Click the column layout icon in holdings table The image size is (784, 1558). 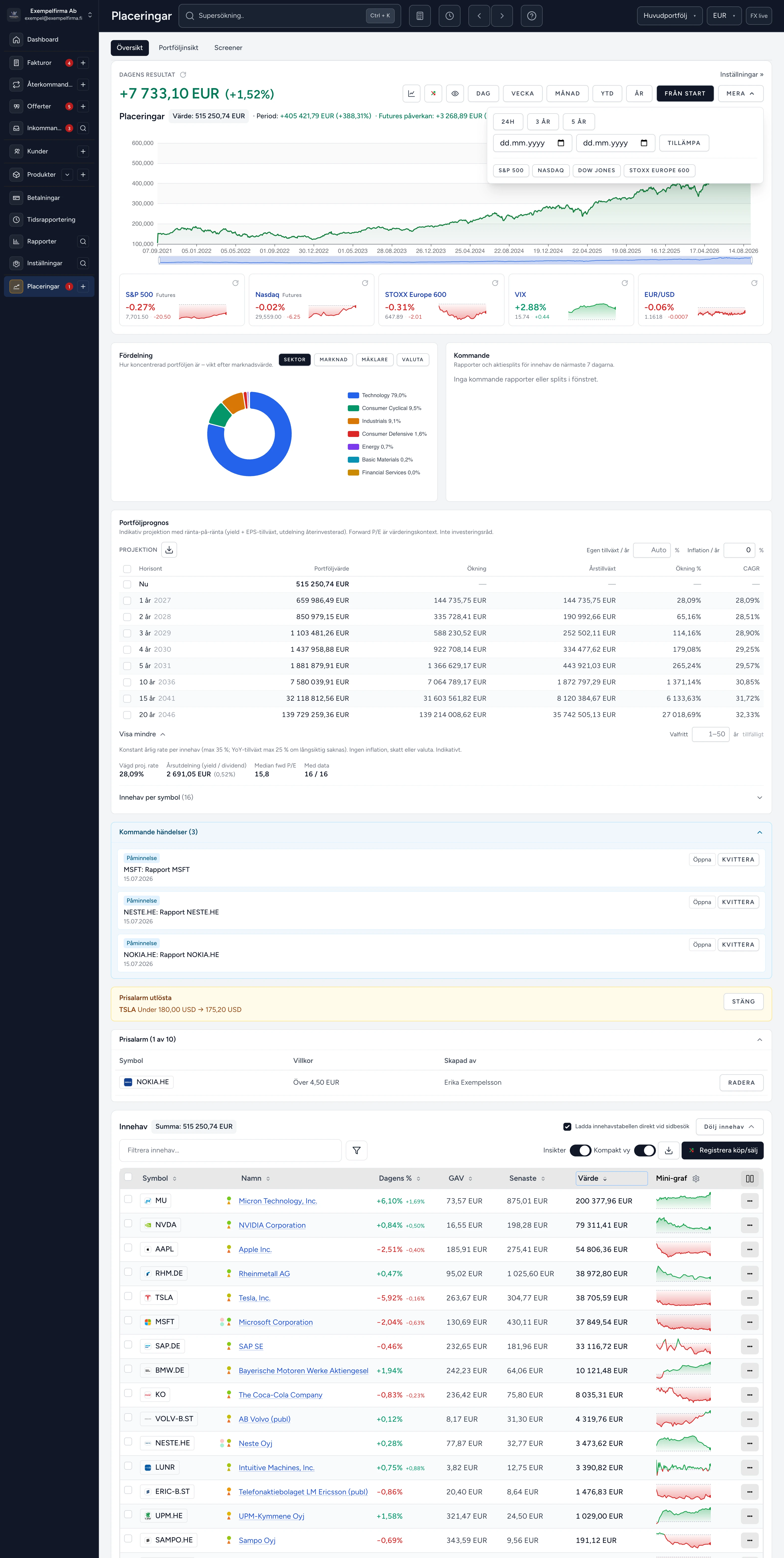750,1178
